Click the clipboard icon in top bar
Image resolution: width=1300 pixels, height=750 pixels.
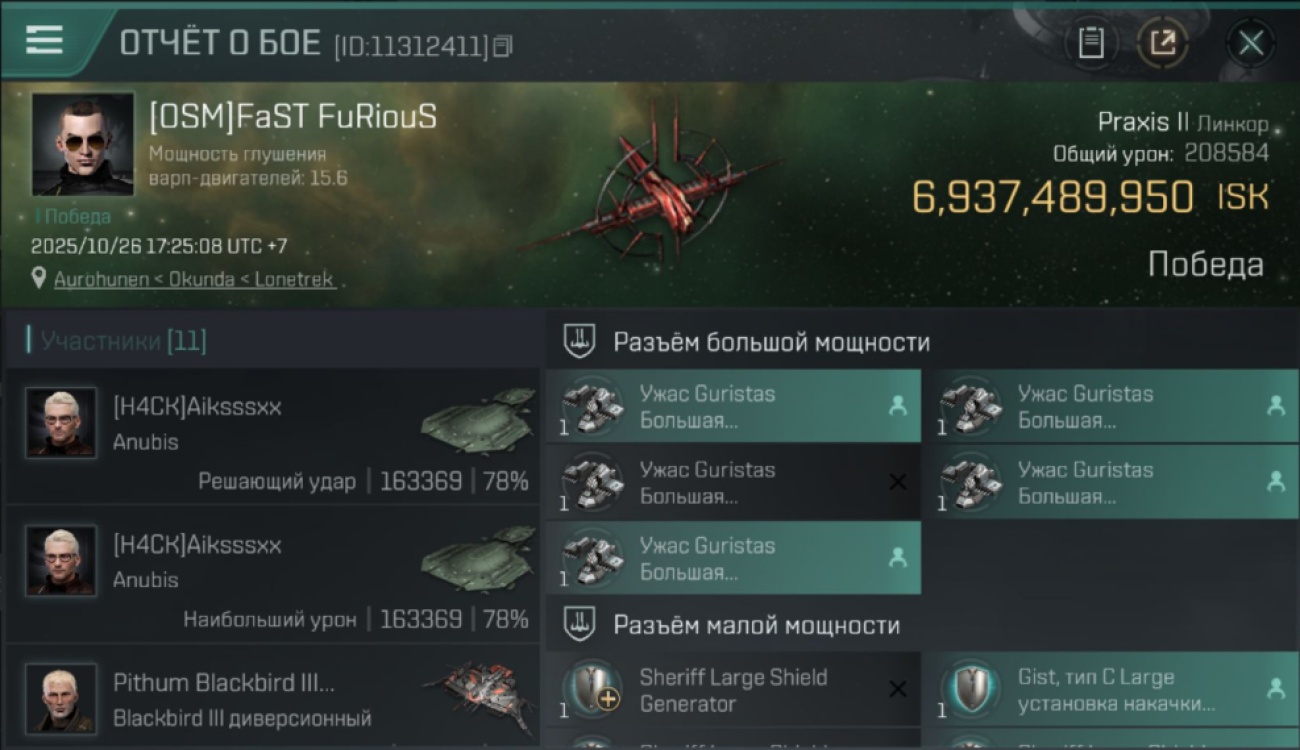click(1091, 43)
